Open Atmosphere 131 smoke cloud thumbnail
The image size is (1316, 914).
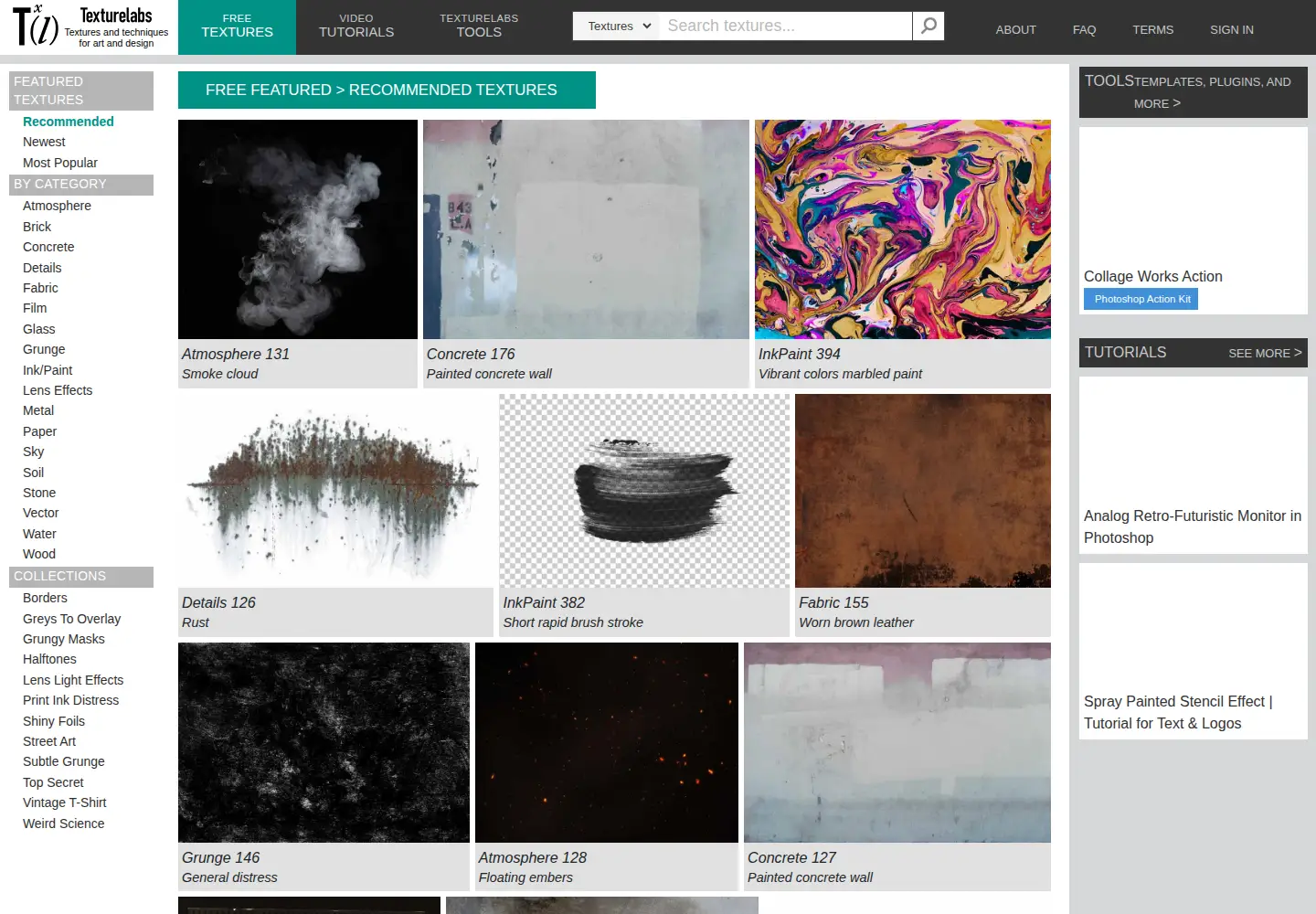[x=298, y=229]
